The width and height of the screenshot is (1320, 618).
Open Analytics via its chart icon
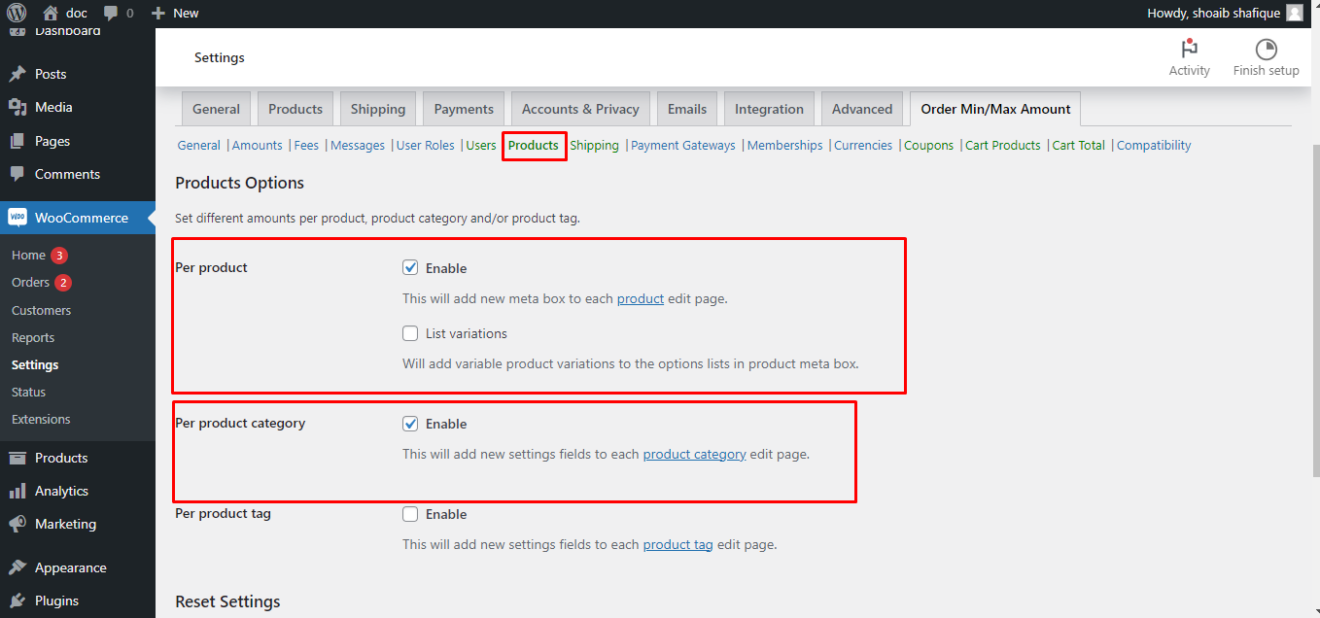[x=18, y=490]
